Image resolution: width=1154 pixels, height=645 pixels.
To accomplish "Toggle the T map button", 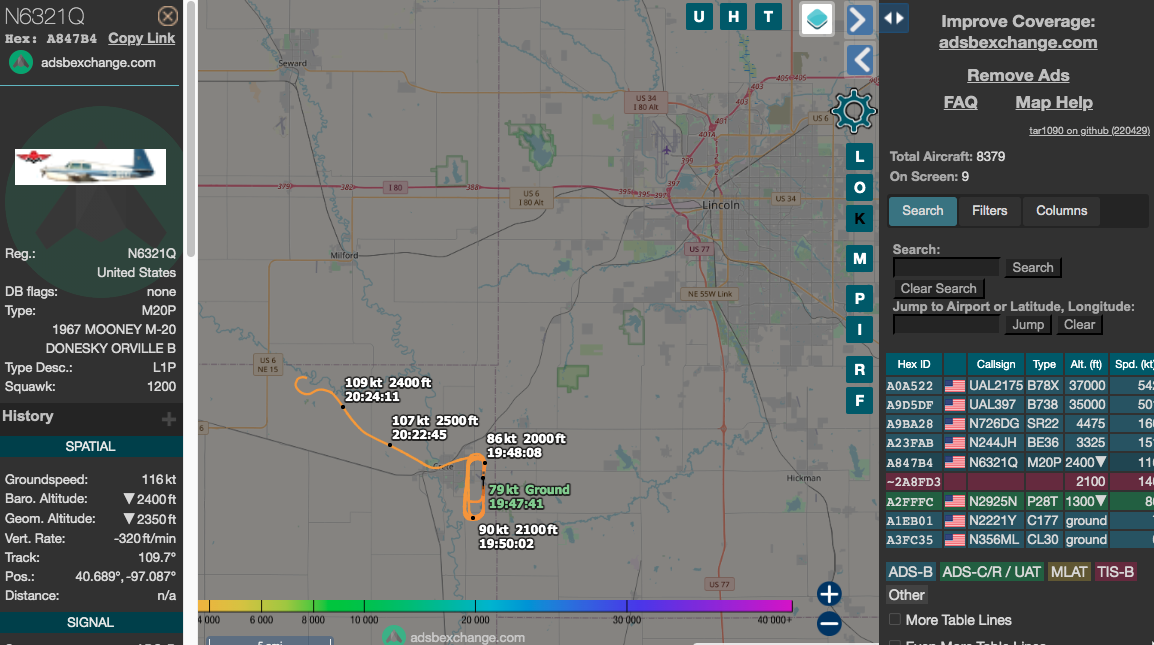I will [768, 17].
